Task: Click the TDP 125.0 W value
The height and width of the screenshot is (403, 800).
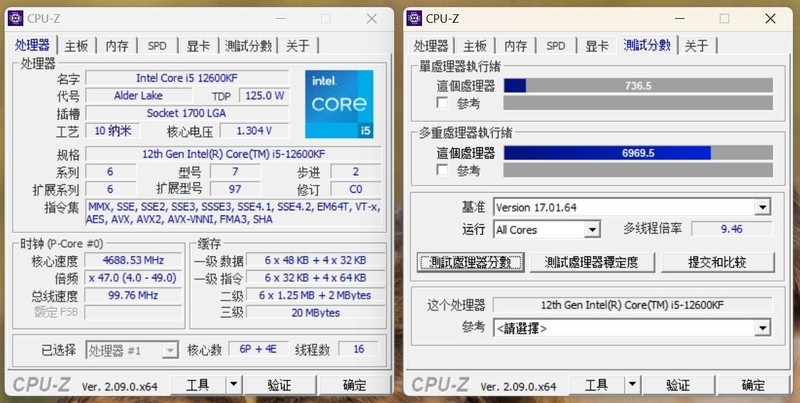Action: click(264, 95)
